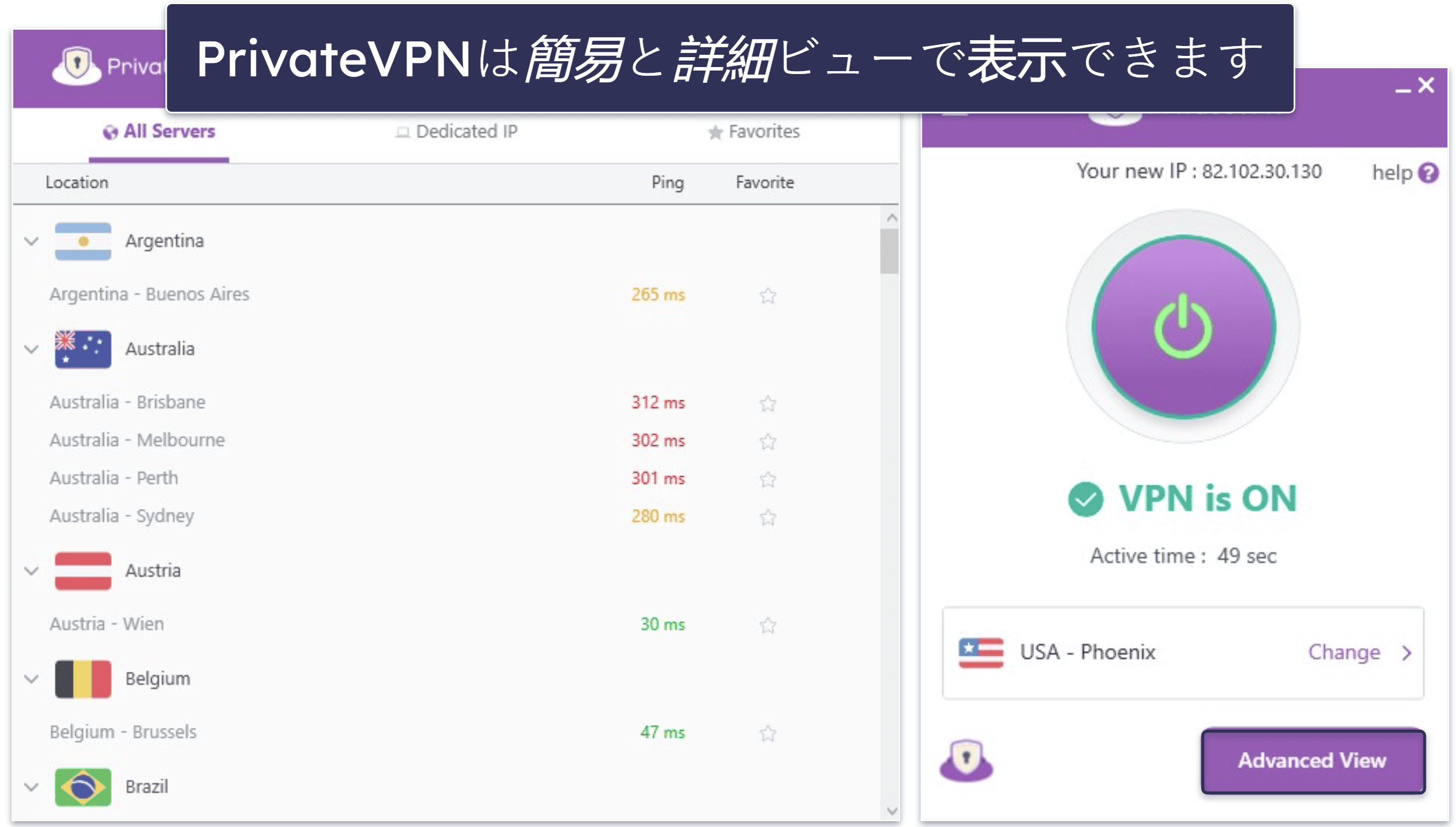Click the server list scrollbar thumb
Viewport: 1456px width, 827px height.
[x=889, y=251]
